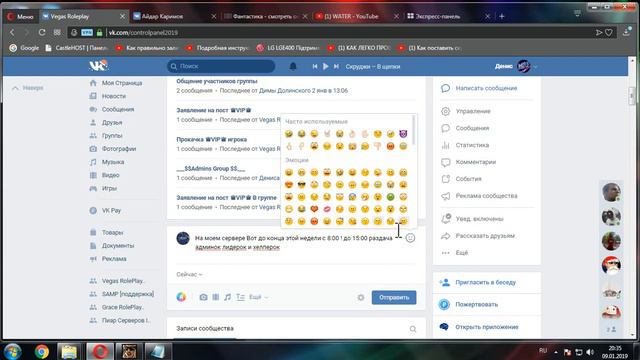Select the purple devil emoji
The image size is (640, 360).
[x=403, y=133]
